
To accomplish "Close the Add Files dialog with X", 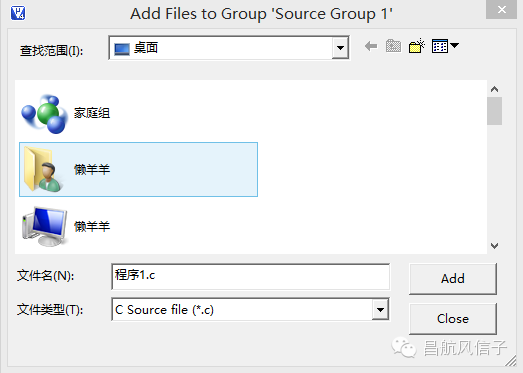I will [x=501, y=10].
